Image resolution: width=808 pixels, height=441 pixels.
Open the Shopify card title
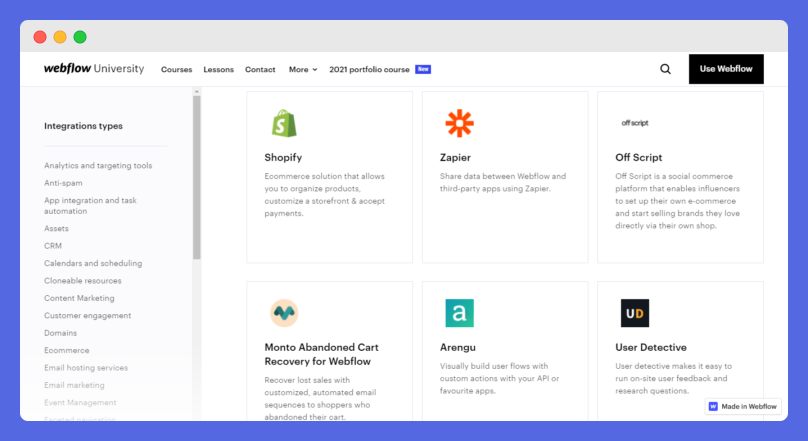(x=283, y=158)
